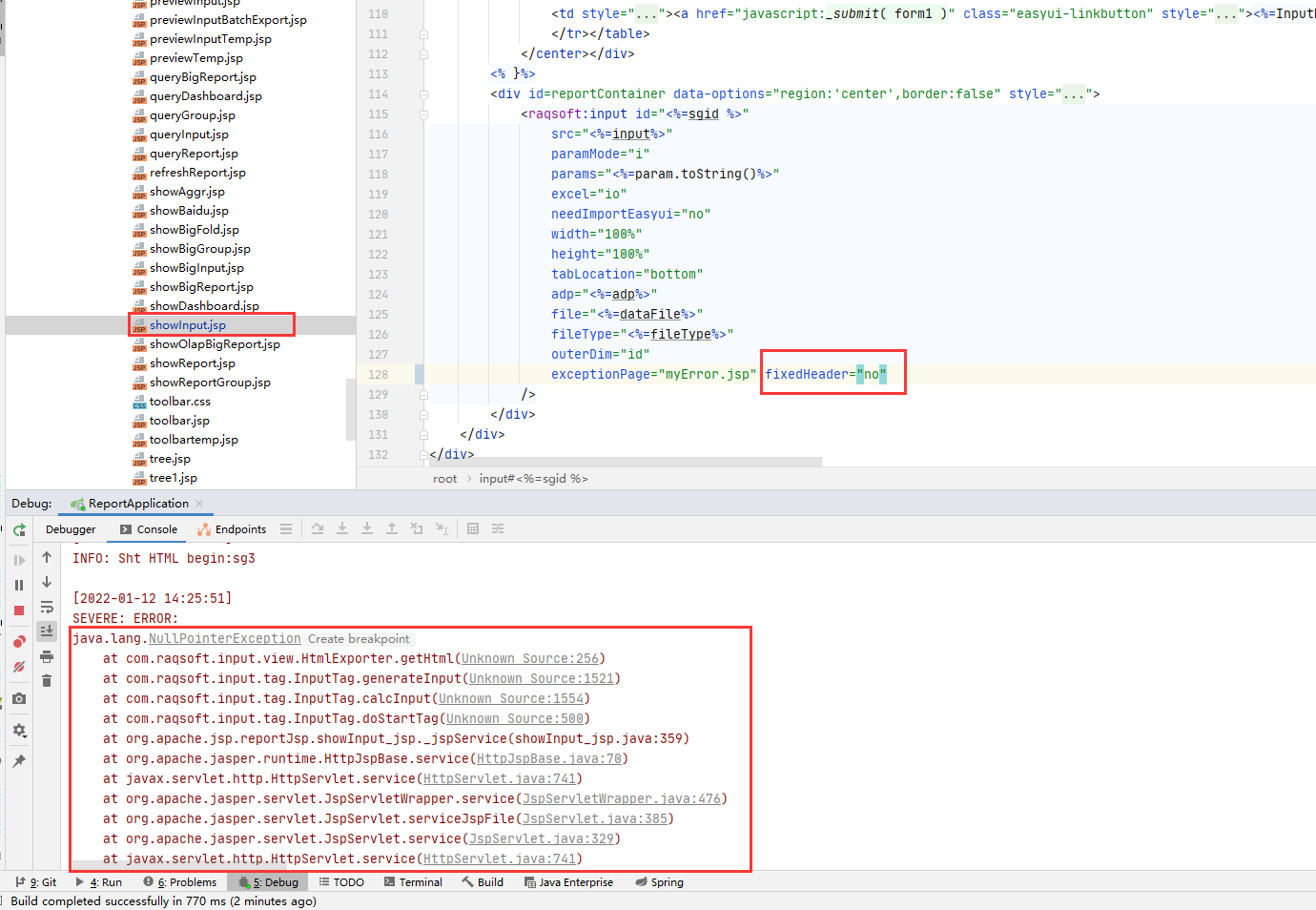Image resolution: width=1316 pixels, height=910 pixels.
Task: Open debug settings gear icon
Action: [x=19, y=731]
